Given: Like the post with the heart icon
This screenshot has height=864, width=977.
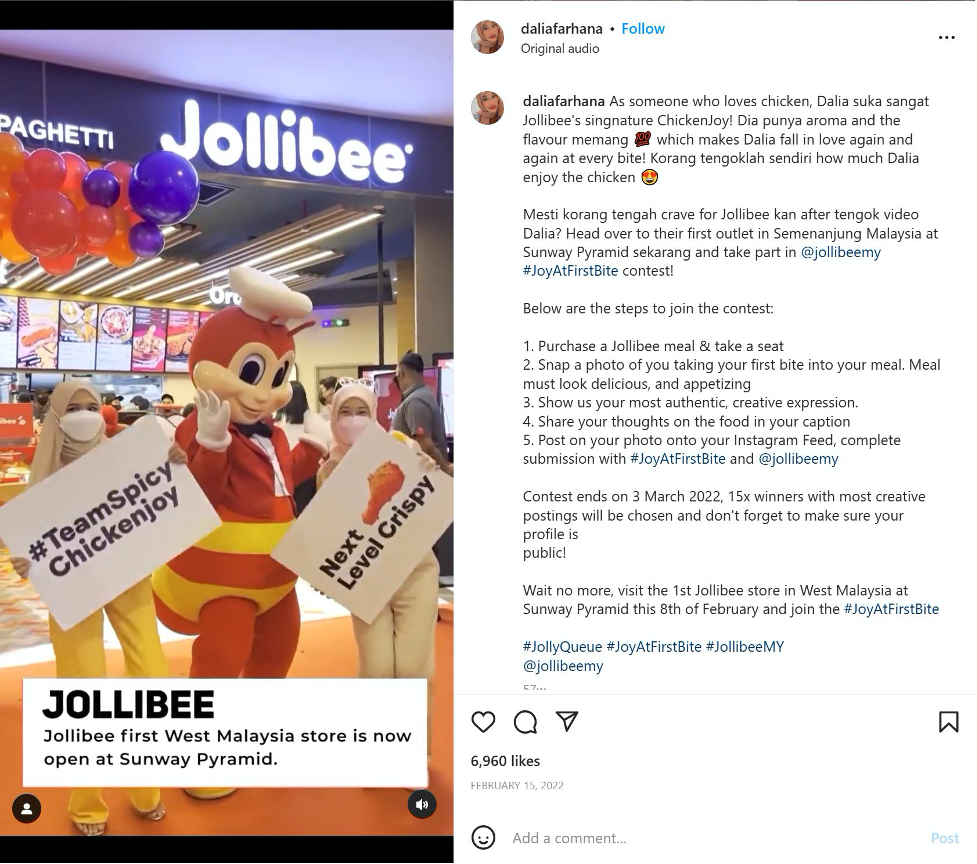Looking at the screenshot, I should click(483, 722).
